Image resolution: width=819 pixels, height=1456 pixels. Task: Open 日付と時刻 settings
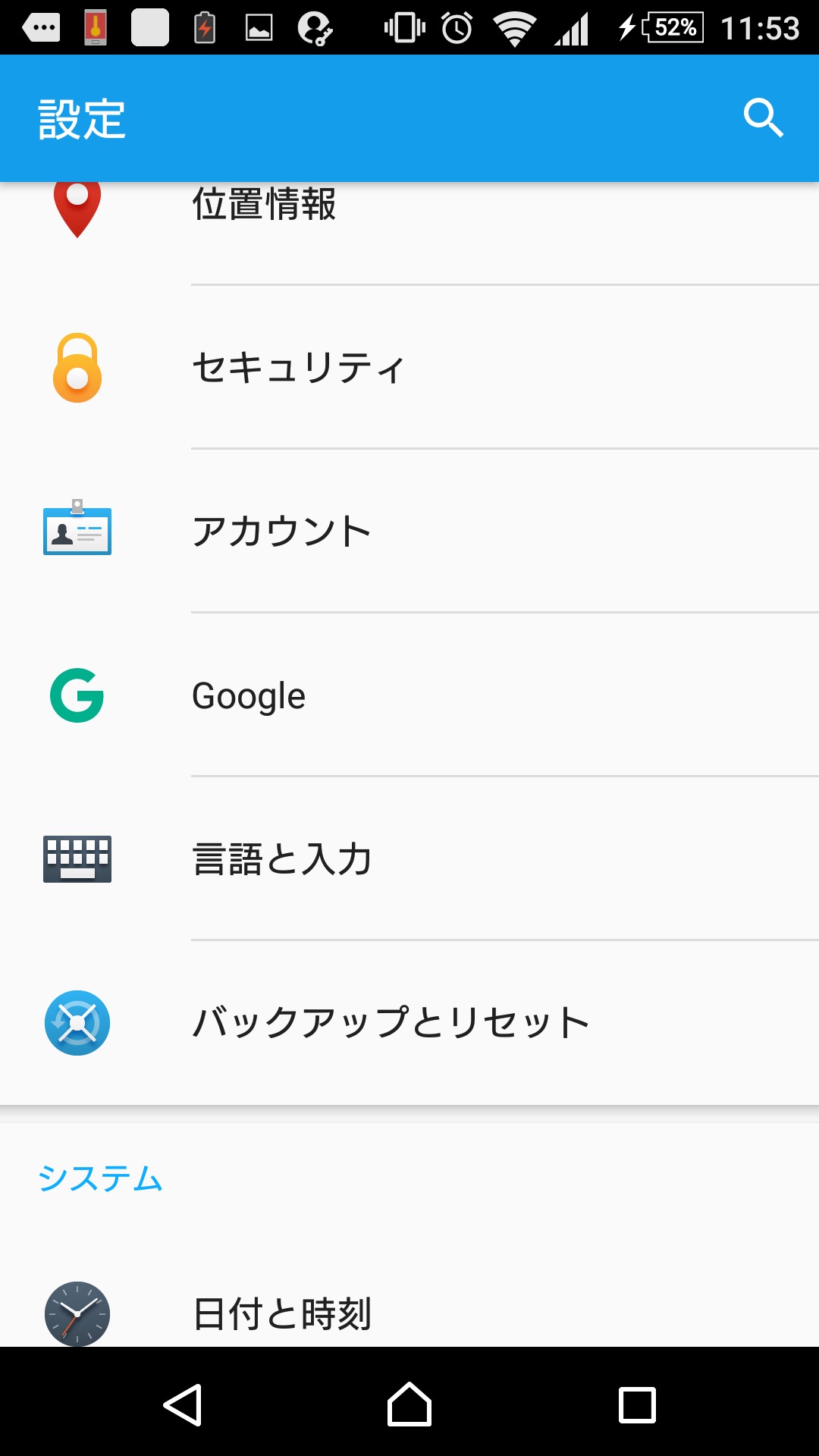click(x=282, y=1314)
